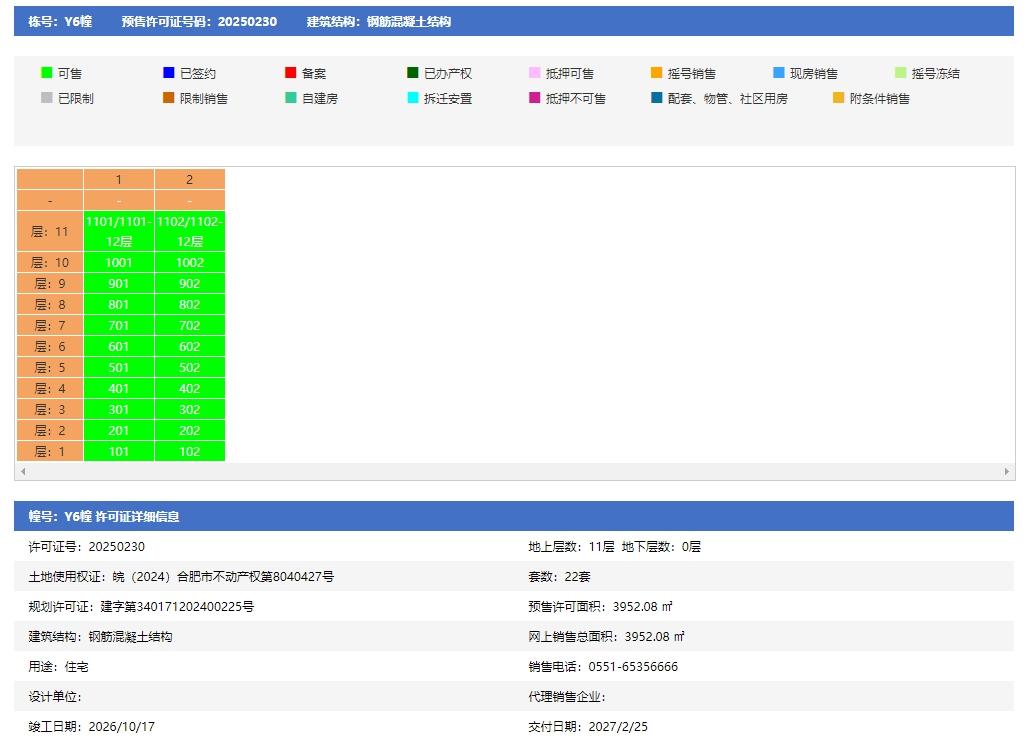Click the orange 摇号销售 legend swatch
Image resolution: width=1028 pixels, height=748 pixels.
coord(656,73)
